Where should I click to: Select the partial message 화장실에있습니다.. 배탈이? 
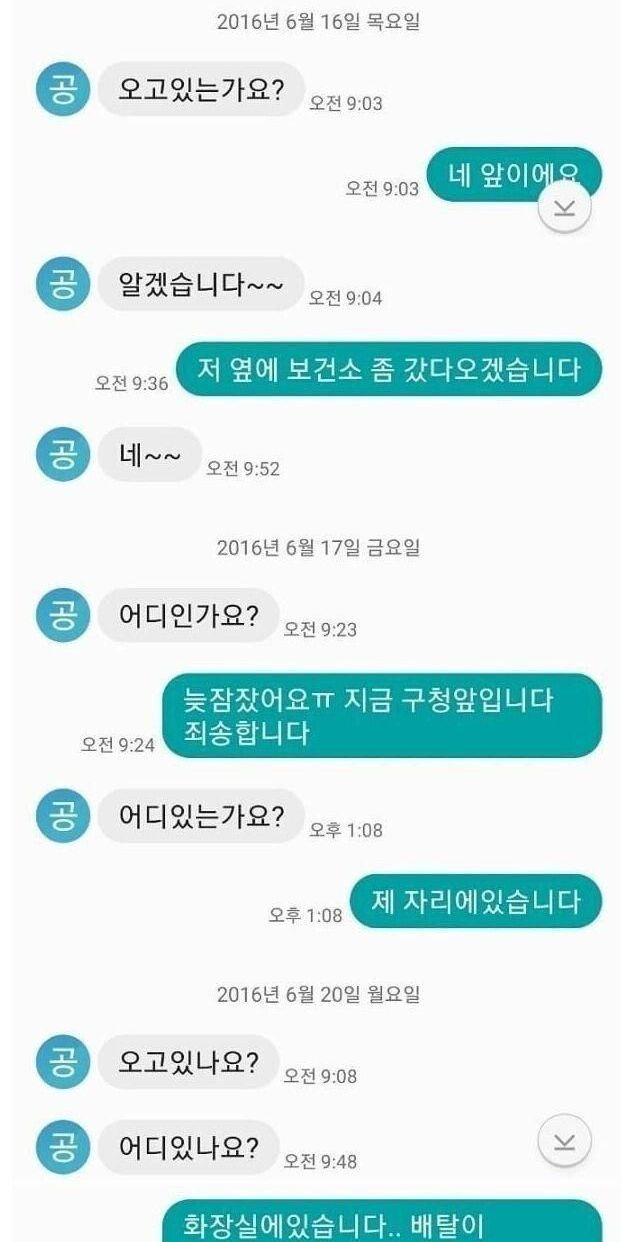(382, 1221)
